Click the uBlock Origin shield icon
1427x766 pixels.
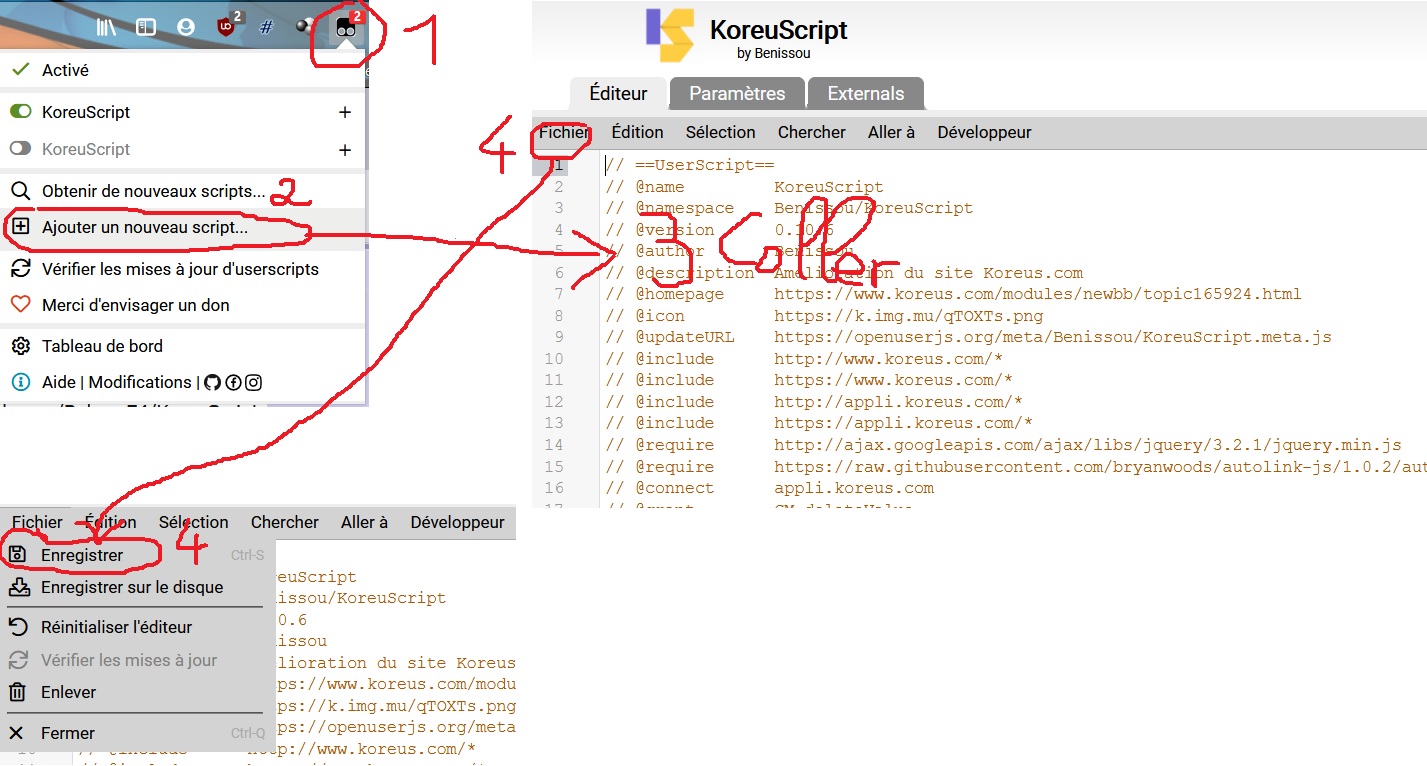[x=226, y=28]
